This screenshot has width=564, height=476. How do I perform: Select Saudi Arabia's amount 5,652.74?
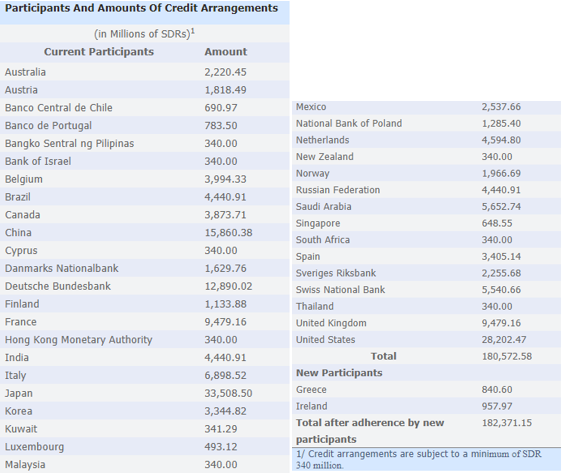(x=501, y=207)
